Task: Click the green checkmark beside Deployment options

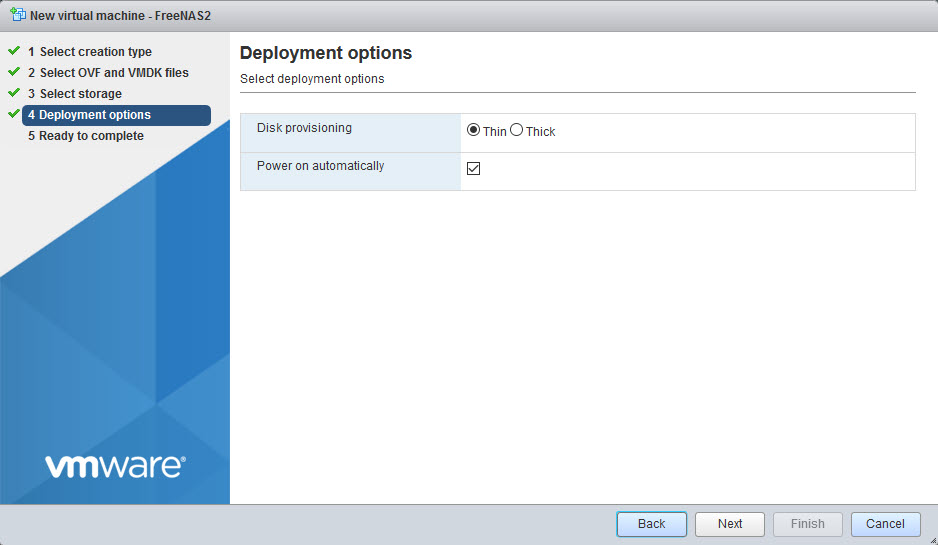Action: (x=14, y=114)
